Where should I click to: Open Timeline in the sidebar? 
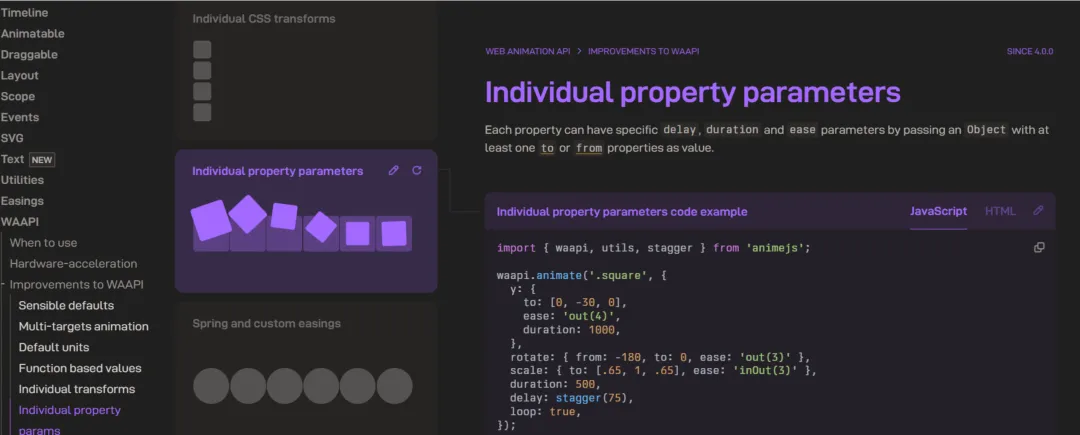24,12
